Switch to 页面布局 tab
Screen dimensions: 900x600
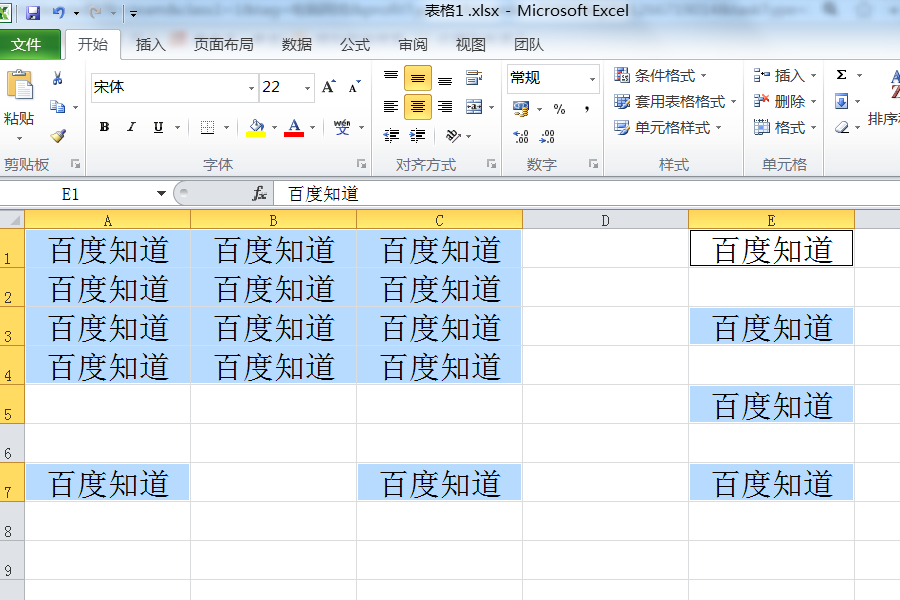pos(223,44)
